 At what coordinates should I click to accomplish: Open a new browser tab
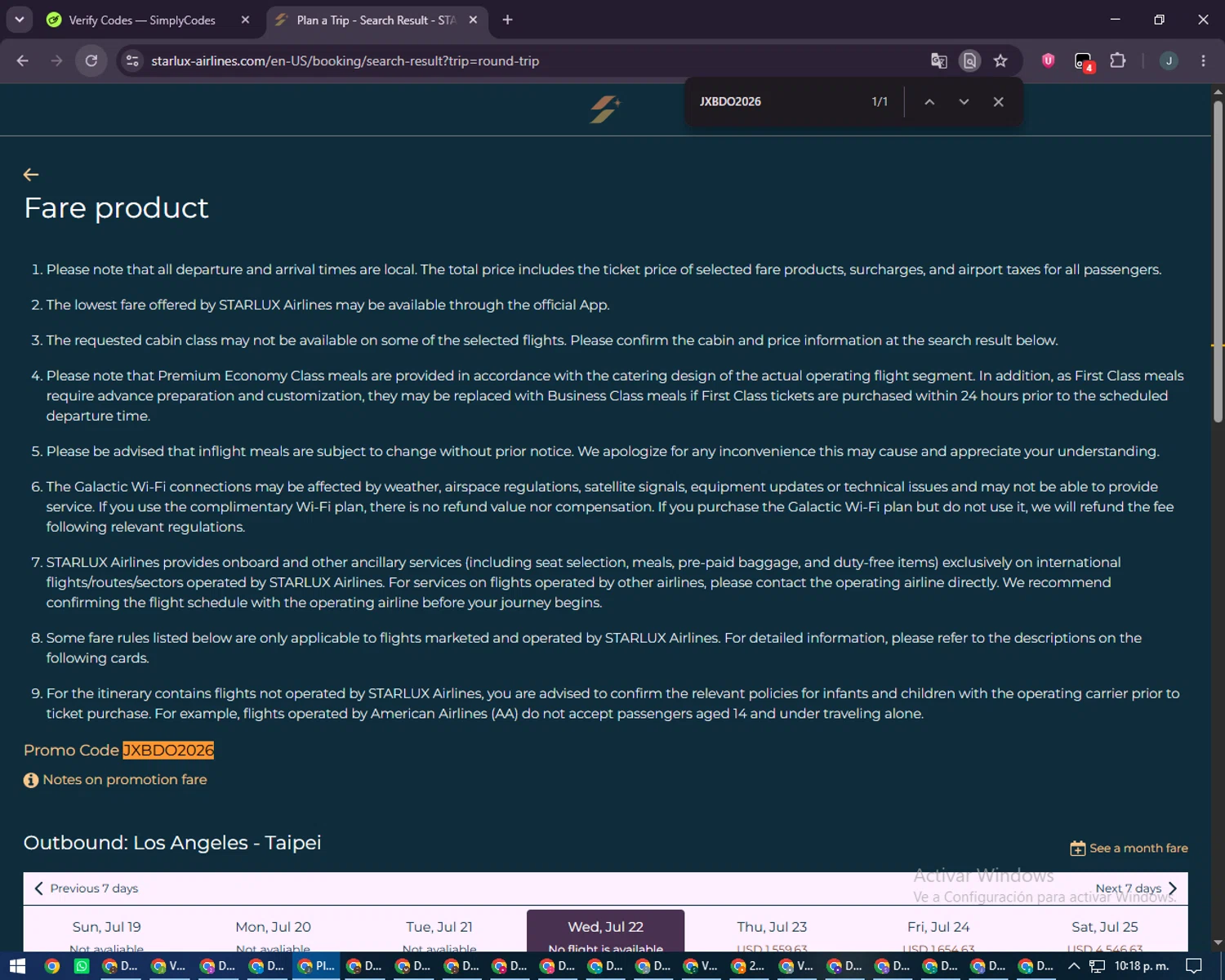(507, 20)
